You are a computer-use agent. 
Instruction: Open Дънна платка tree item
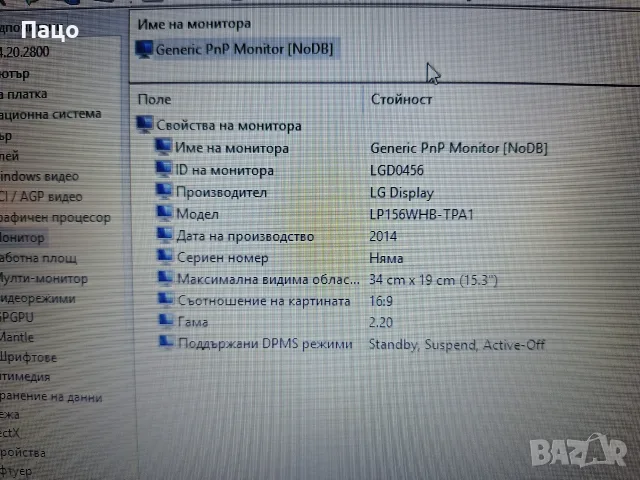pos(24,94)
